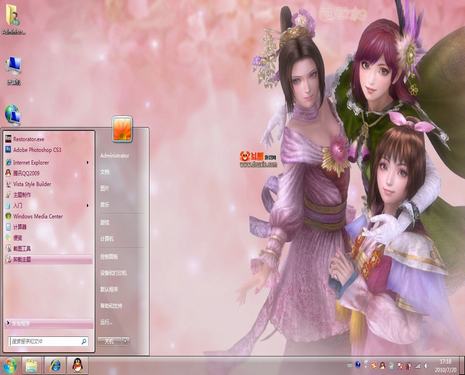
Task: Open 控制面板 Control Panel in Start menu
Action: [x=109, y=257]
